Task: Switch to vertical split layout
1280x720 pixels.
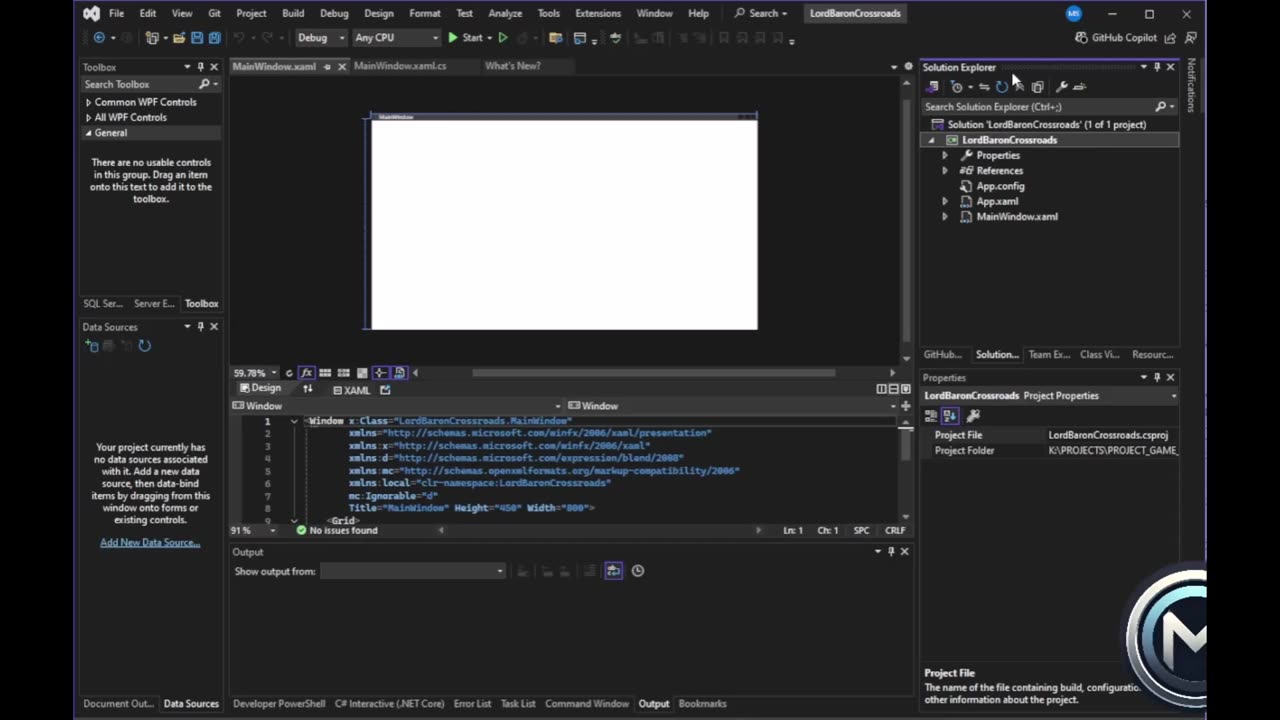Action: click(x=882, y=389)
